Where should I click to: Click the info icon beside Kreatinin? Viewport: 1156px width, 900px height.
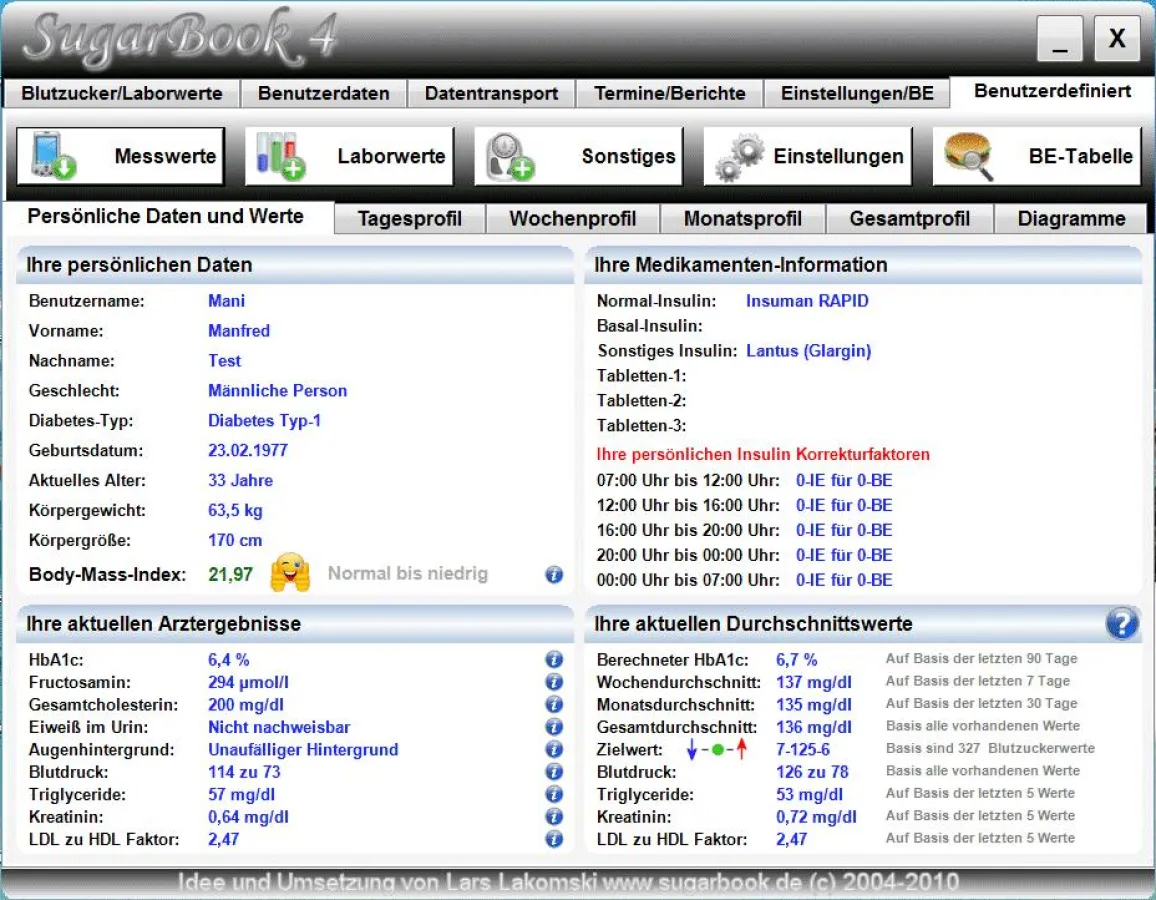click(553, 816)
